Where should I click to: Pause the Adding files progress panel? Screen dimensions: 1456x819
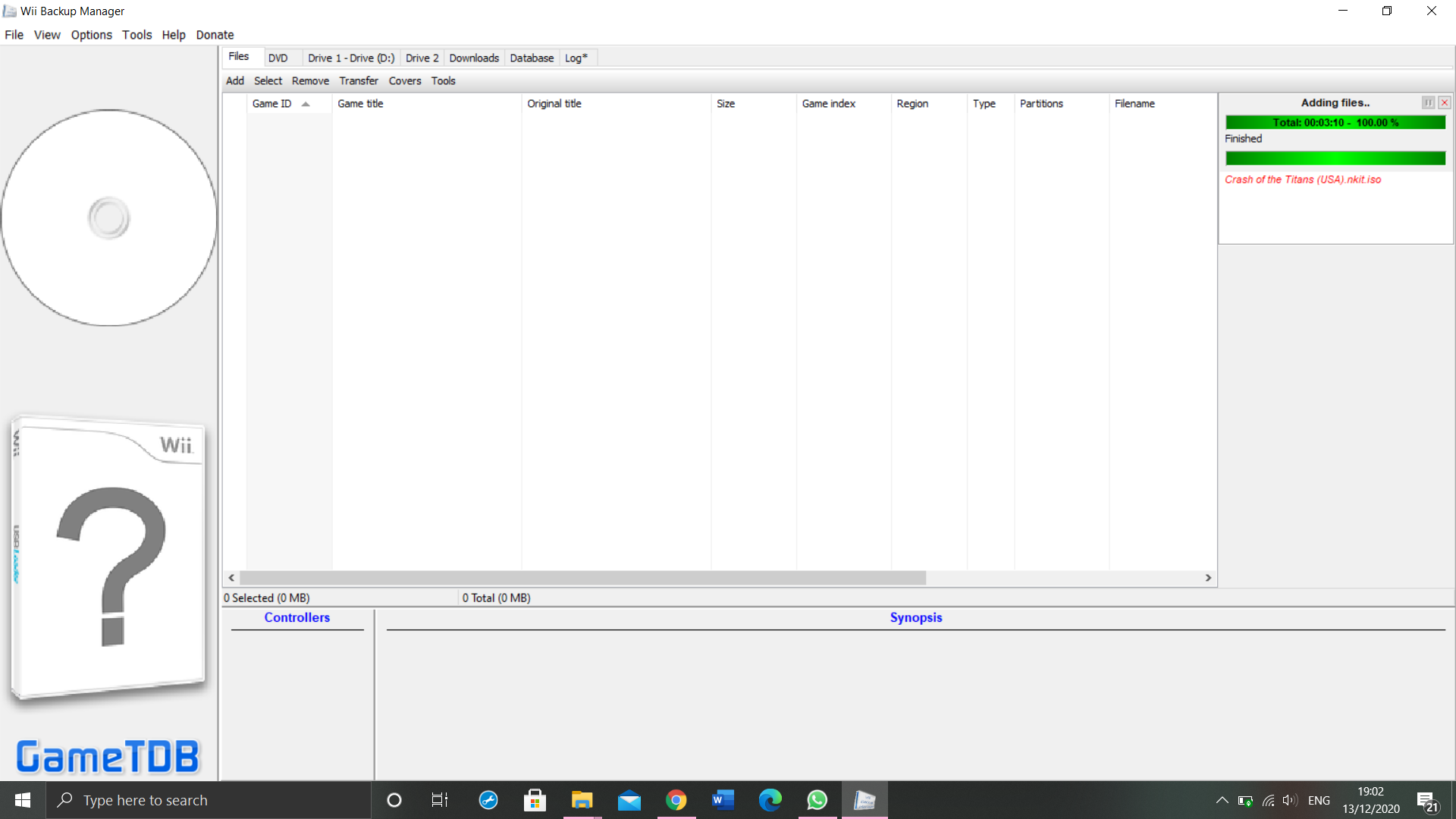(x=1428, y=103)
